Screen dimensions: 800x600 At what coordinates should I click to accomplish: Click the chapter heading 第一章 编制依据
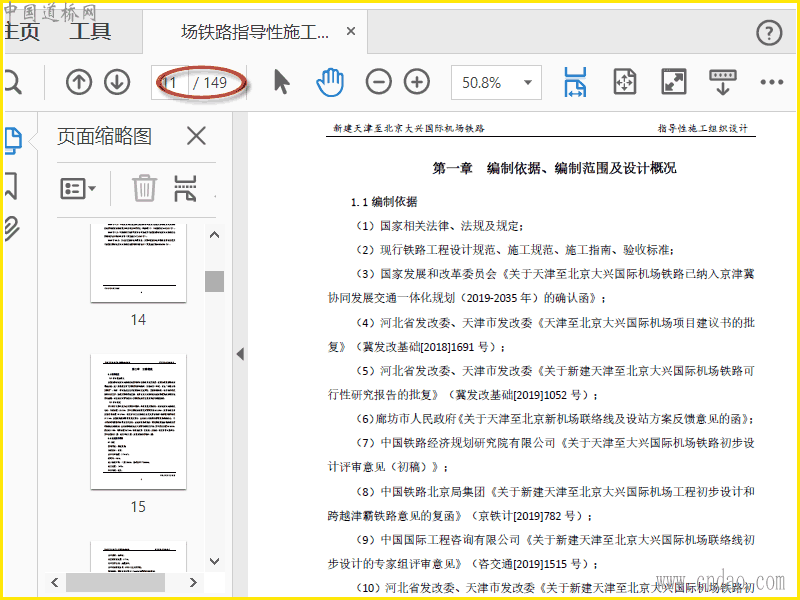554,168
